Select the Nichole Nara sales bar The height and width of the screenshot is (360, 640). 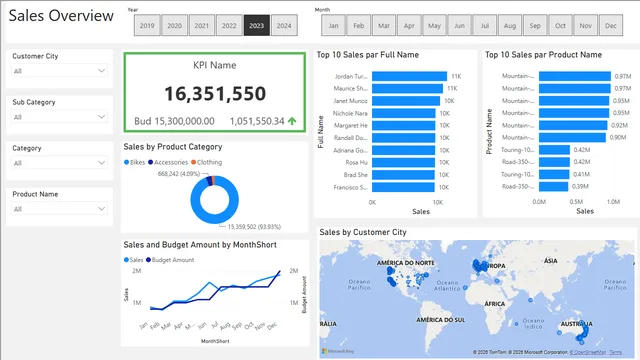coord(403,113)
